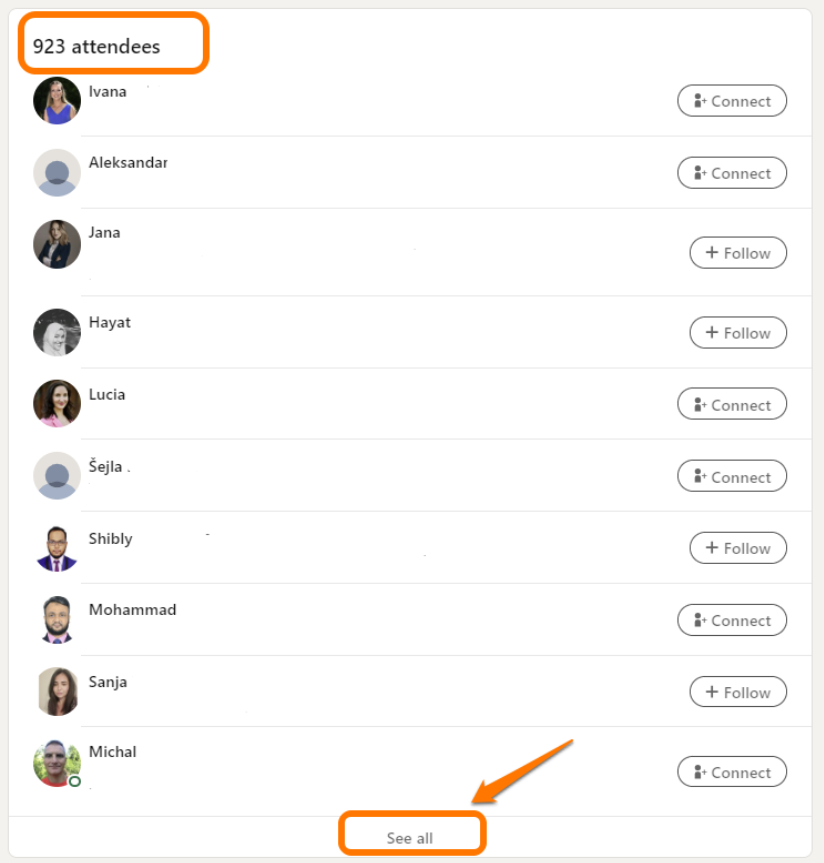Open Ivana's profile photo
This screenshot has height=863, width=824.
point(57,101)
